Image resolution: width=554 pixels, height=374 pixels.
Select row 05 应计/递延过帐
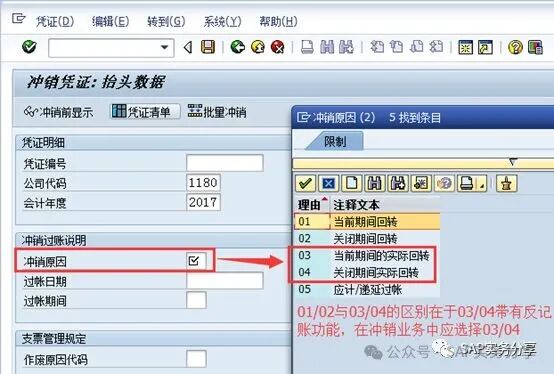pyautogui.click(x=367, y=289)
